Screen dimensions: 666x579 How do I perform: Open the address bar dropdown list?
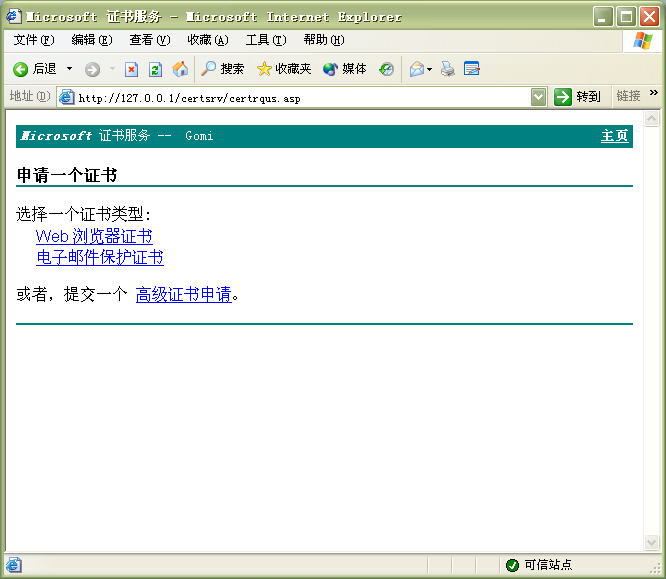(539, 97)
